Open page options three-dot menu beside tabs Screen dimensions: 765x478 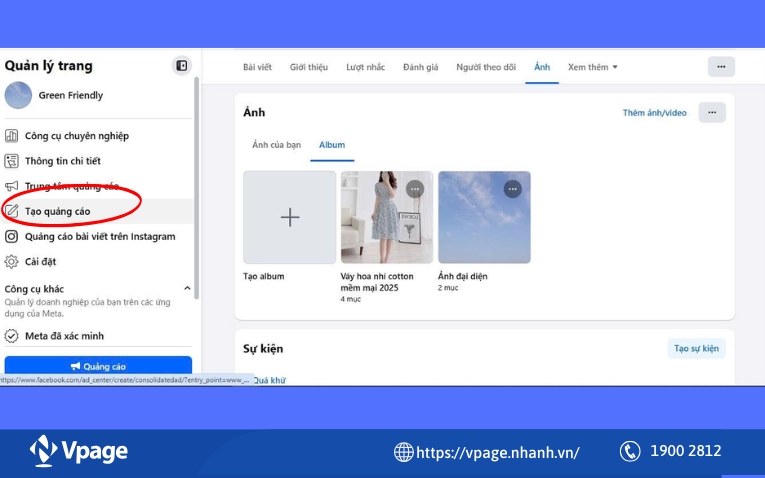point(721,67)
